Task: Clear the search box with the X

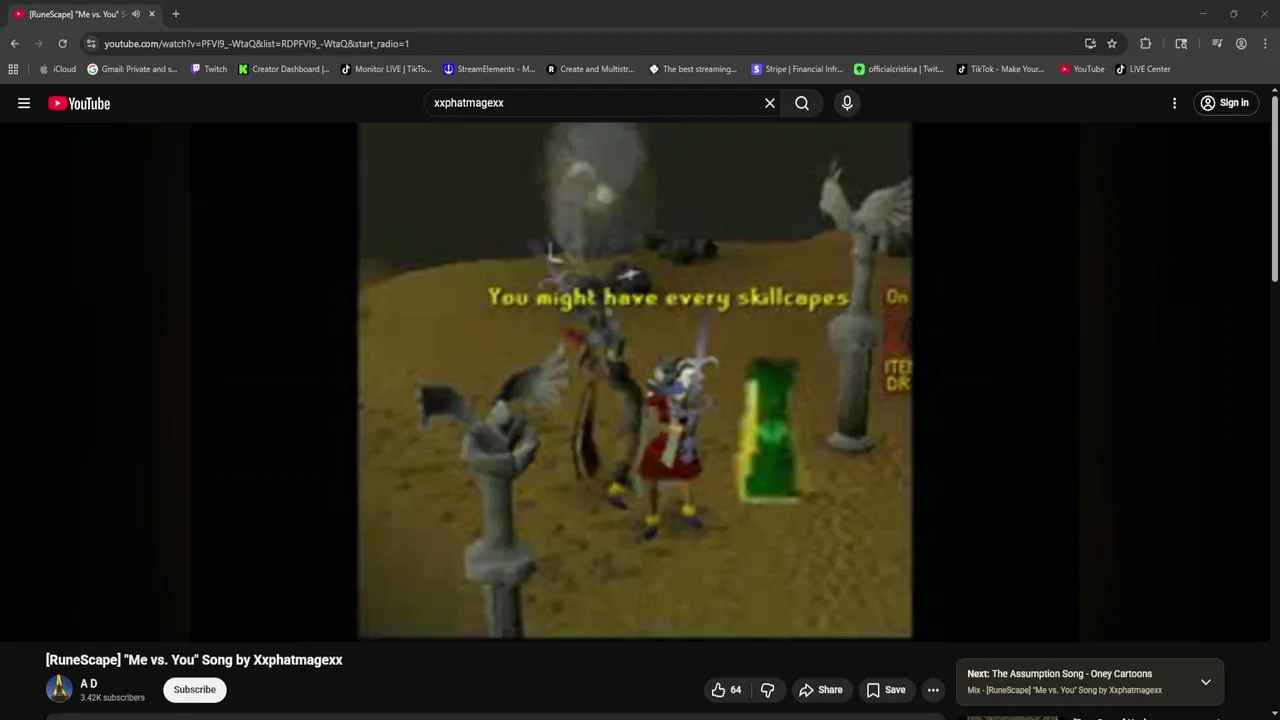Action: 770,103
